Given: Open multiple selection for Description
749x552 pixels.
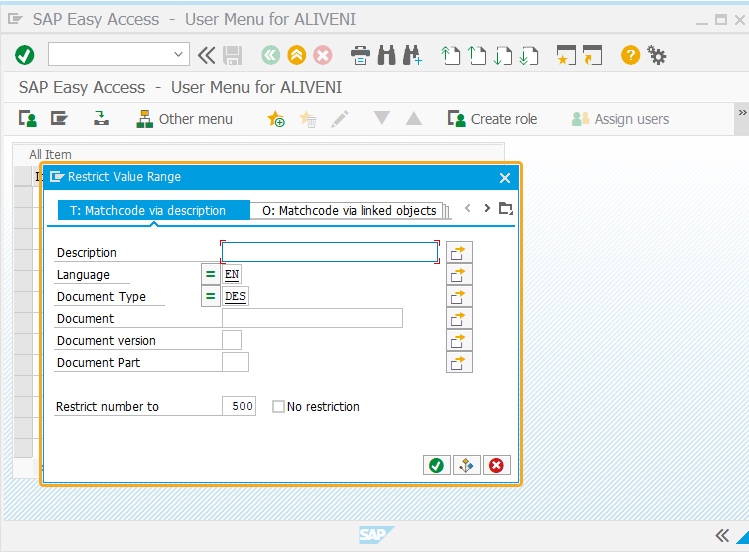Looking at the screenshot, I should click(x=459, y=252).
